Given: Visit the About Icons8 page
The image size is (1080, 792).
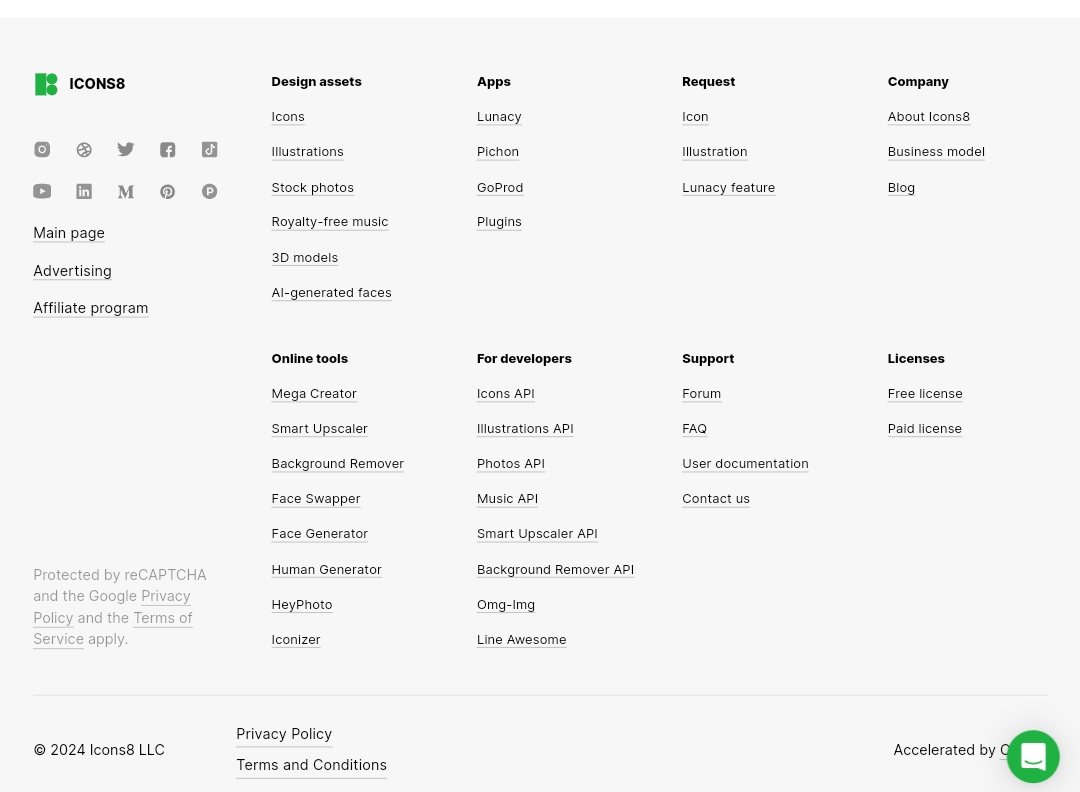Looking at the screenshot, I should (x=928, y=116).
